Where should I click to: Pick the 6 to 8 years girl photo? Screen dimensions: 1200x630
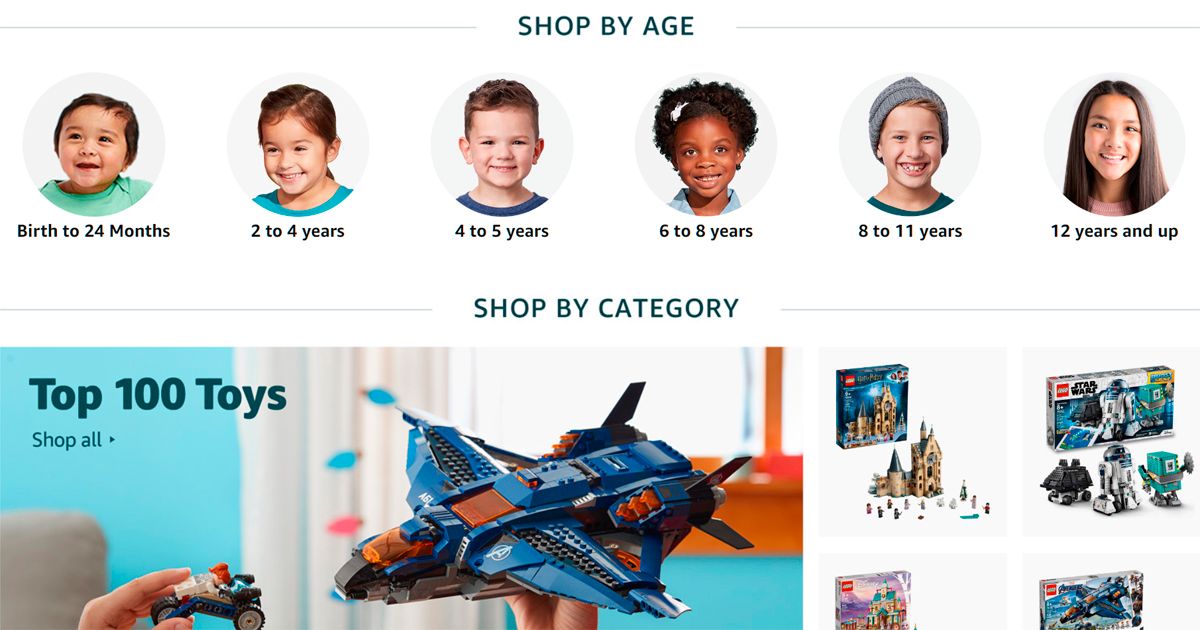coord(706,144)
